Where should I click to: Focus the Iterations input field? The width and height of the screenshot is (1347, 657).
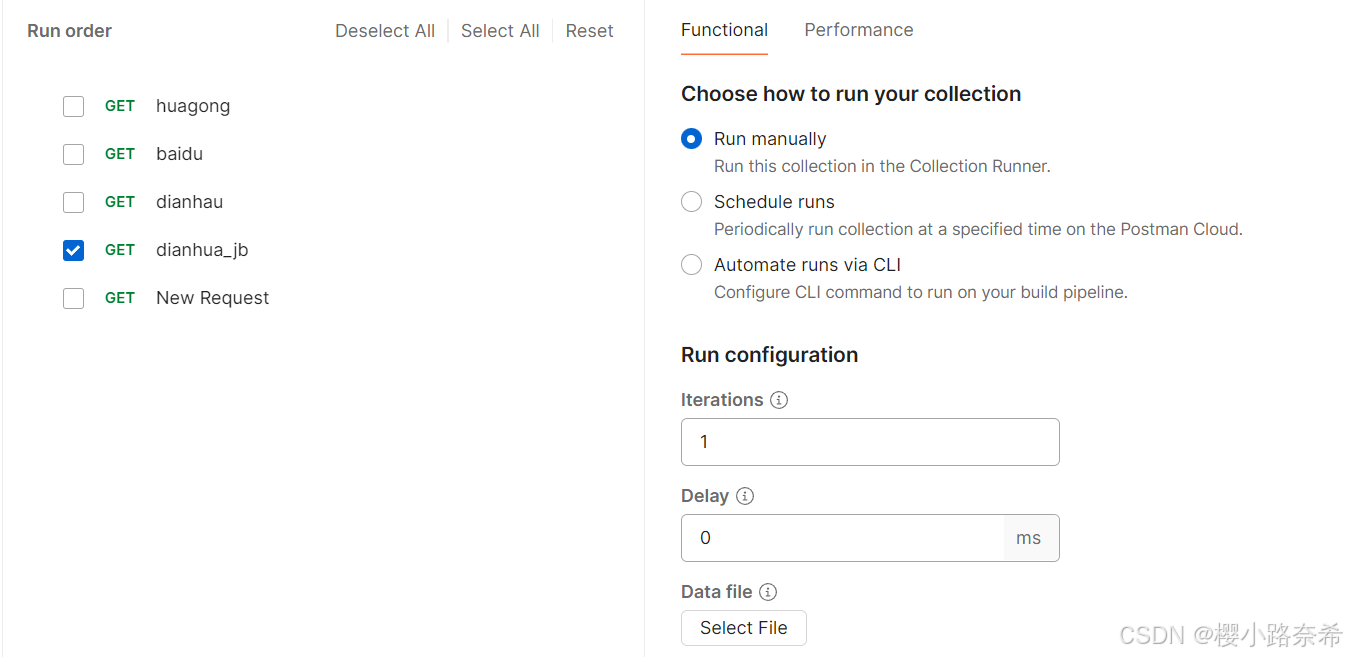pyautogui.click(x=869, y=442)
